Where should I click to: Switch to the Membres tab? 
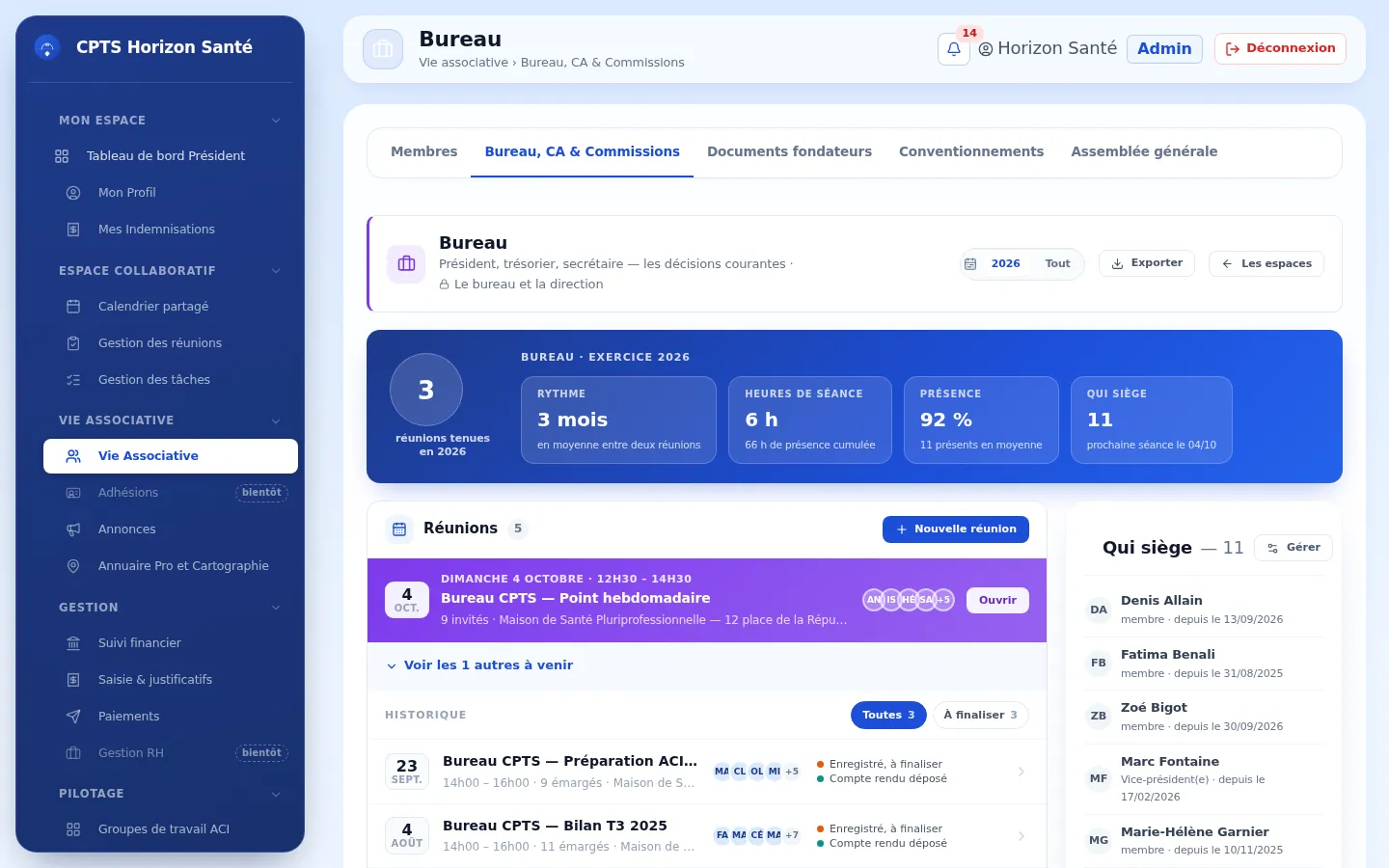[x=424, y=151]
